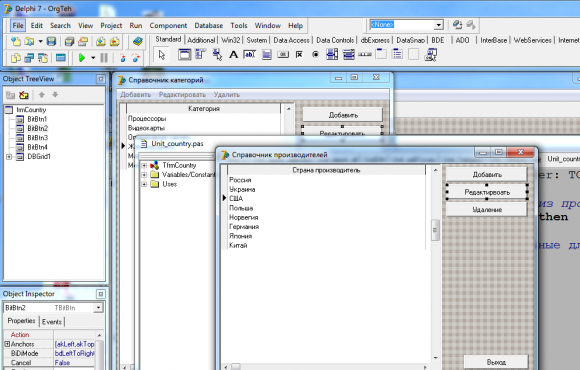Switch to Events tab in Object Inspector

coord(52,322)
